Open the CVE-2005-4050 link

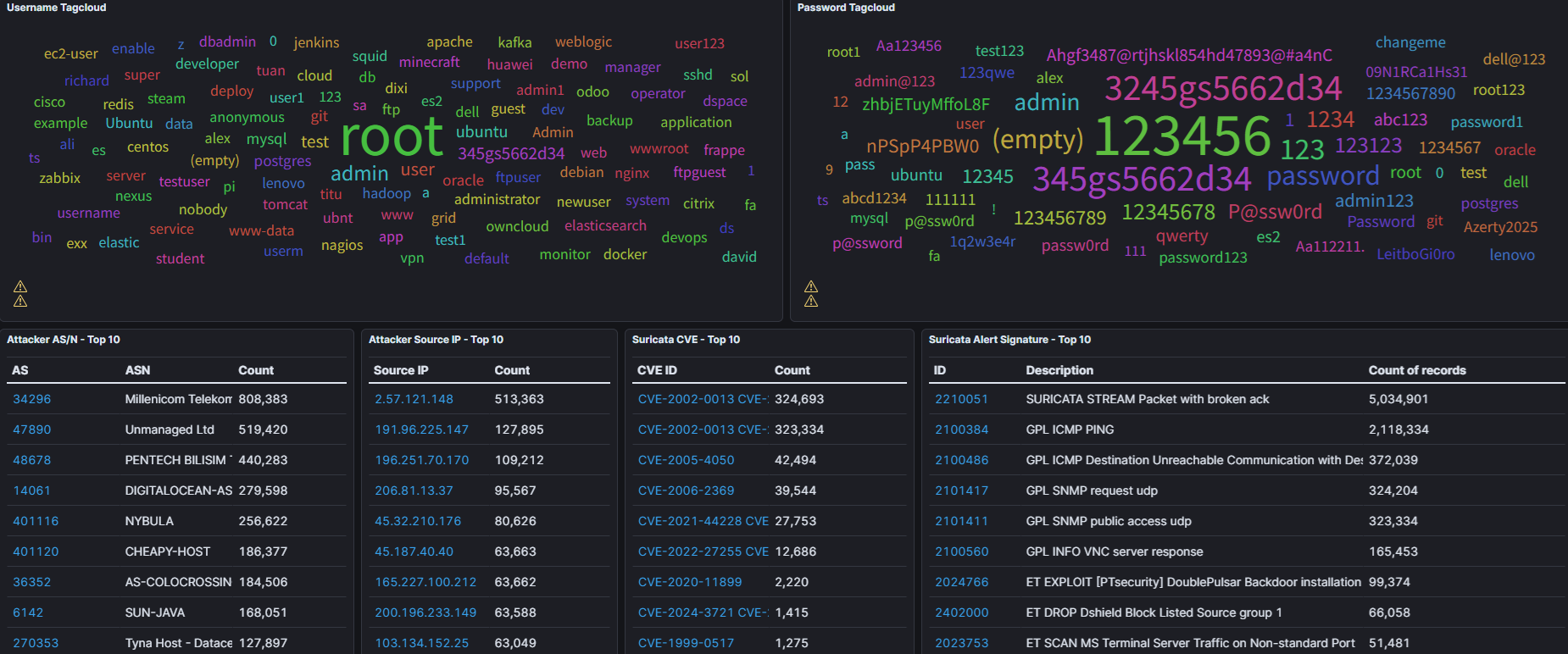tap(686, 460)
